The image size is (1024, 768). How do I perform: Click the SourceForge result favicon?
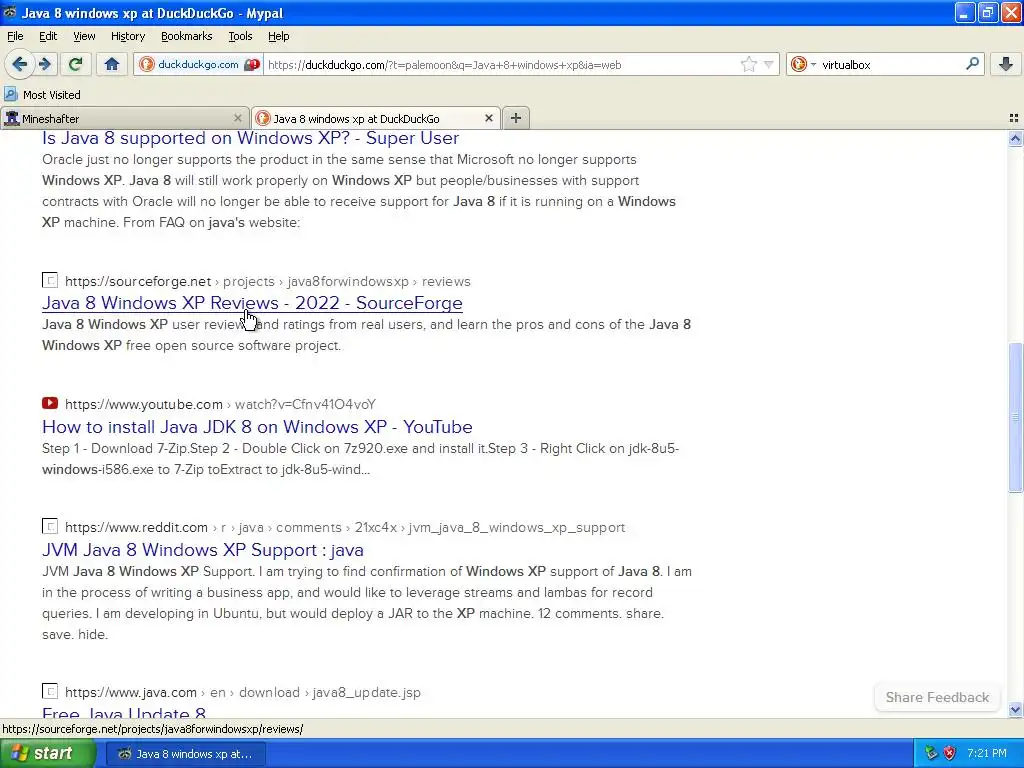pyautogui.click(x=50, y=280)
